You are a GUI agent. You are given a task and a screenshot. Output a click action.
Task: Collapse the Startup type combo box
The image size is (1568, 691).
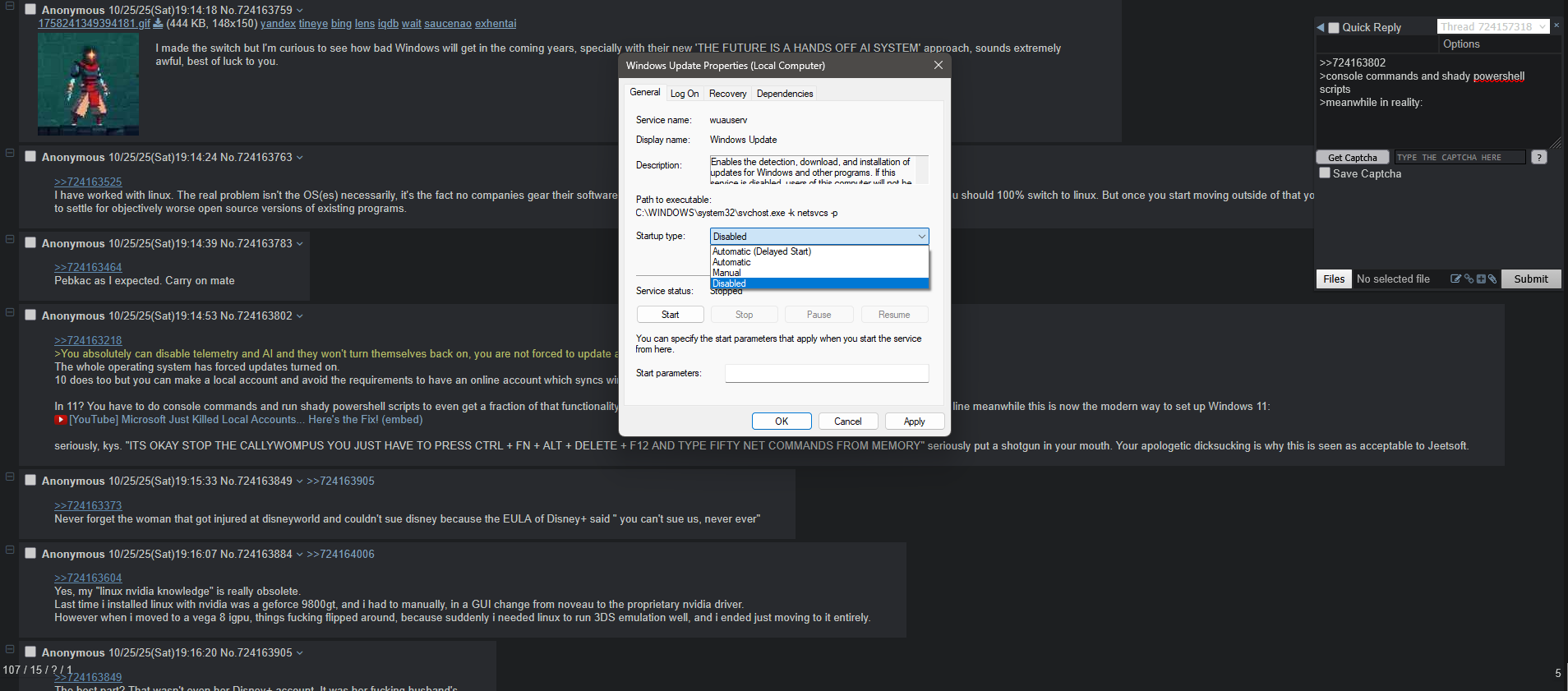819,237
